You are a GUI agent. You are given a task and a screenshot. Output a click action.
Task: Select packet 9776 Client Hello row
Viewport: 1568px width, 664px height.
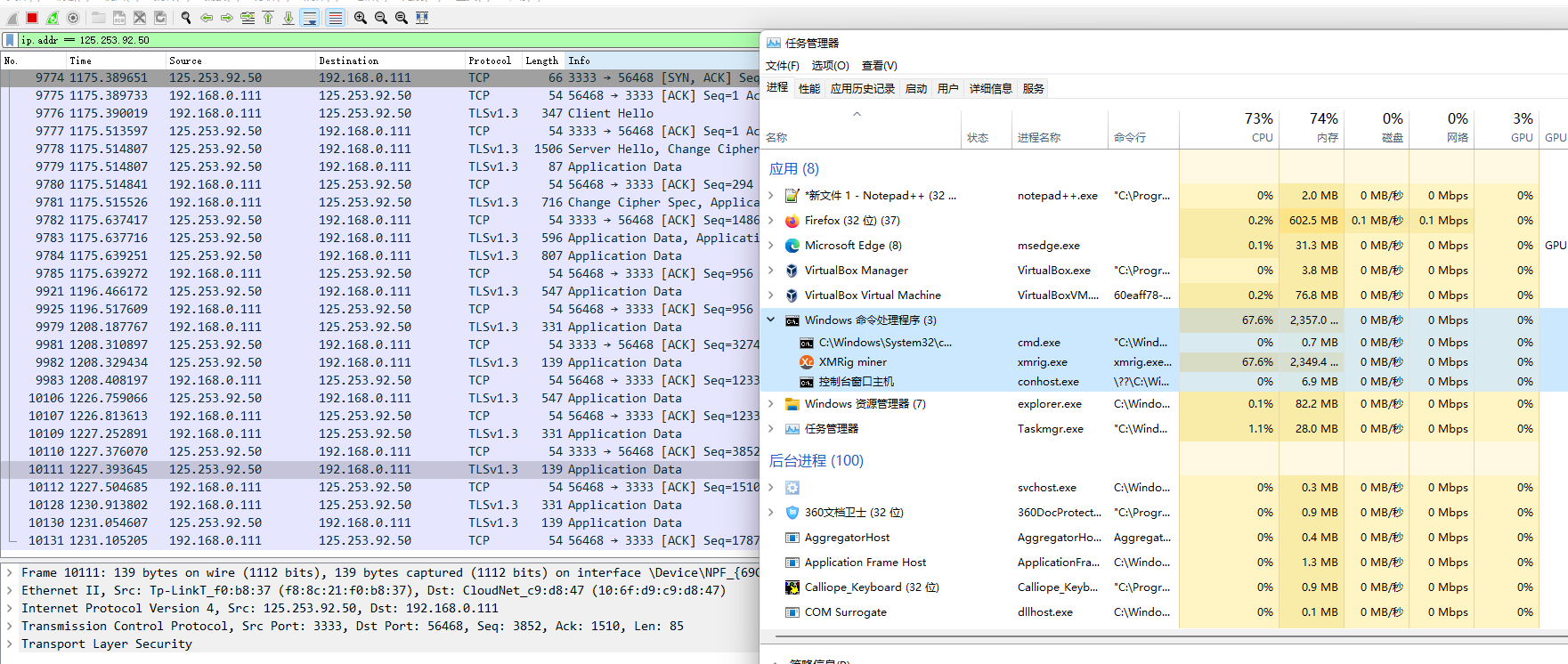(x=380, y=113)
